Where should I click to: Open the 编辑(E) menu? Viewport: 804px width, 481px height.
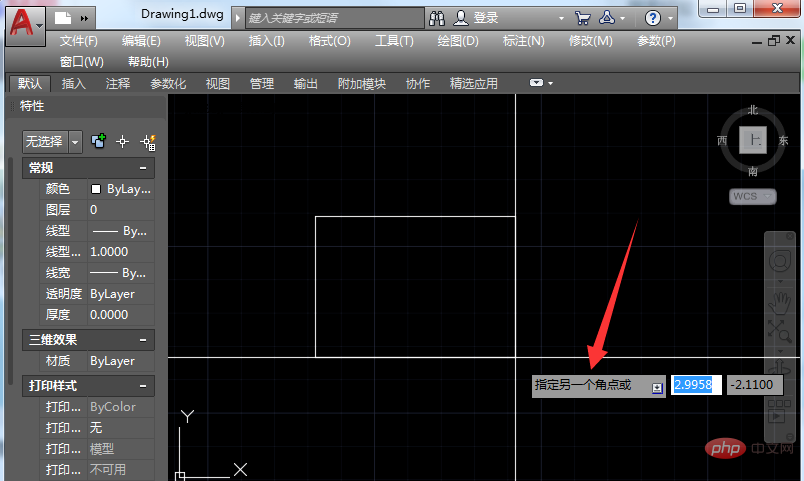tap(141, 41)
